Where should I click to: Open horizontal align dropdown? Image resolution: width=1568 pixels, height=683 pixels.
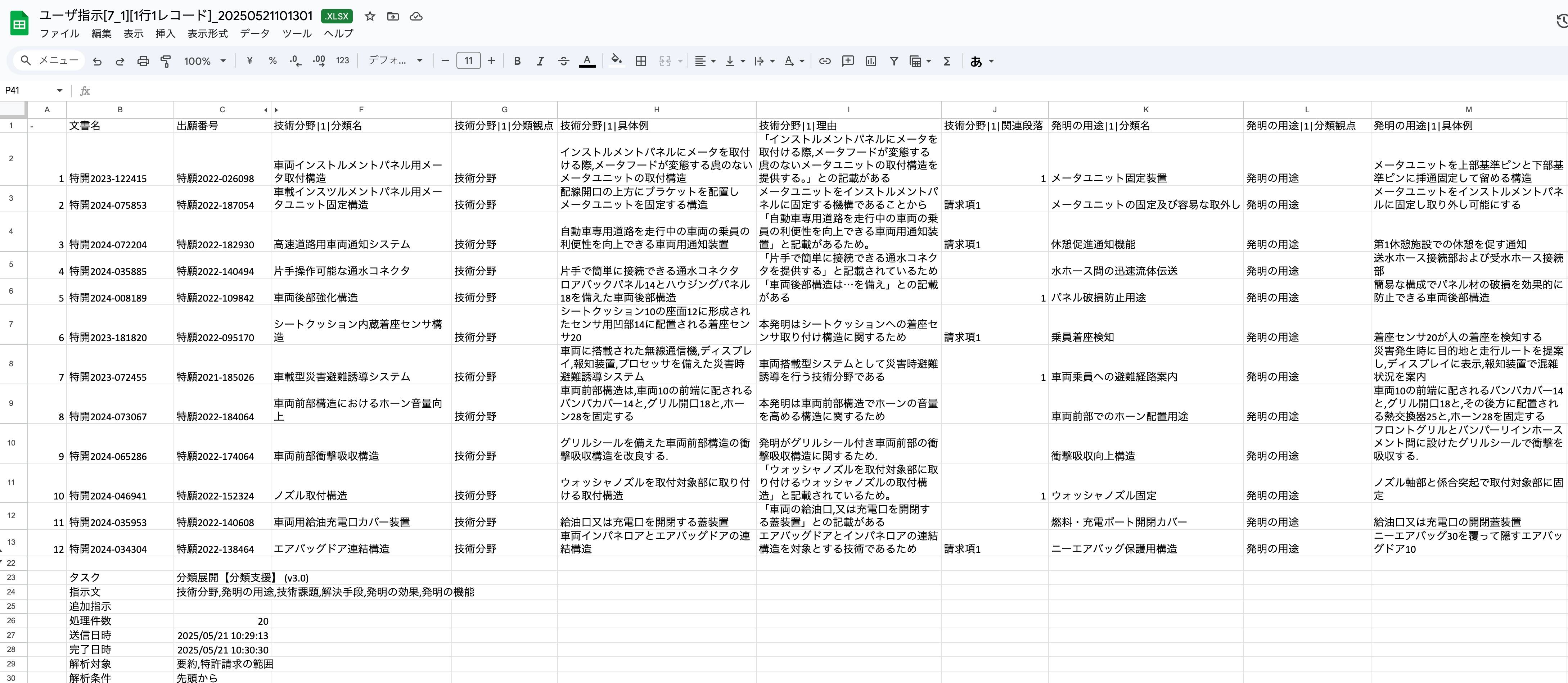click(x=705, y=61)
